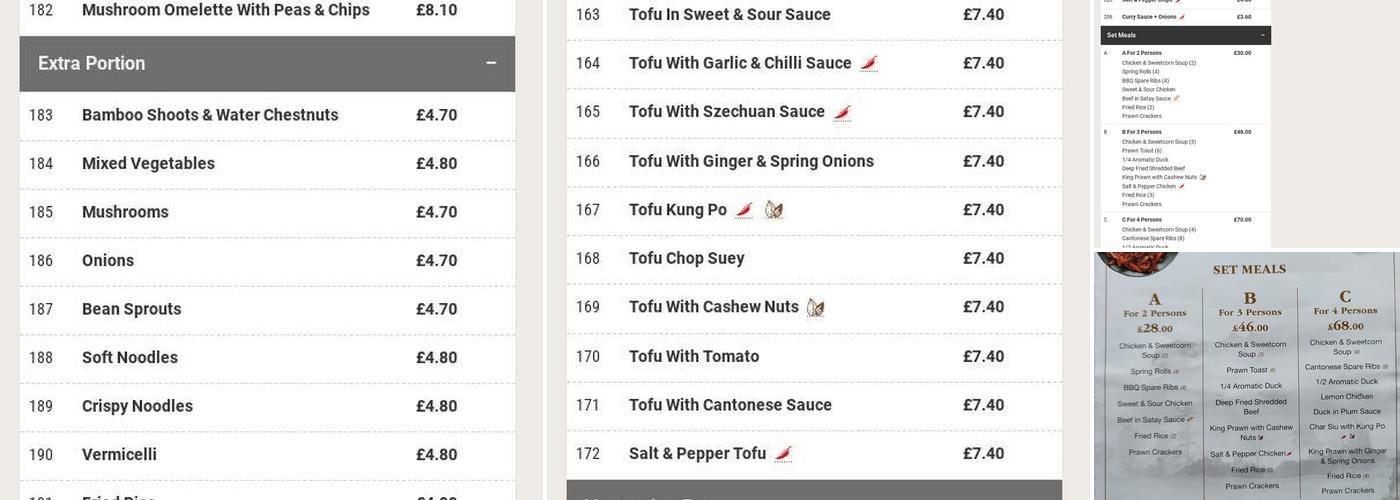Screen dimensions: 1400x500
Task: Select Tofu With Tomato
Action: tap(694, 357)
